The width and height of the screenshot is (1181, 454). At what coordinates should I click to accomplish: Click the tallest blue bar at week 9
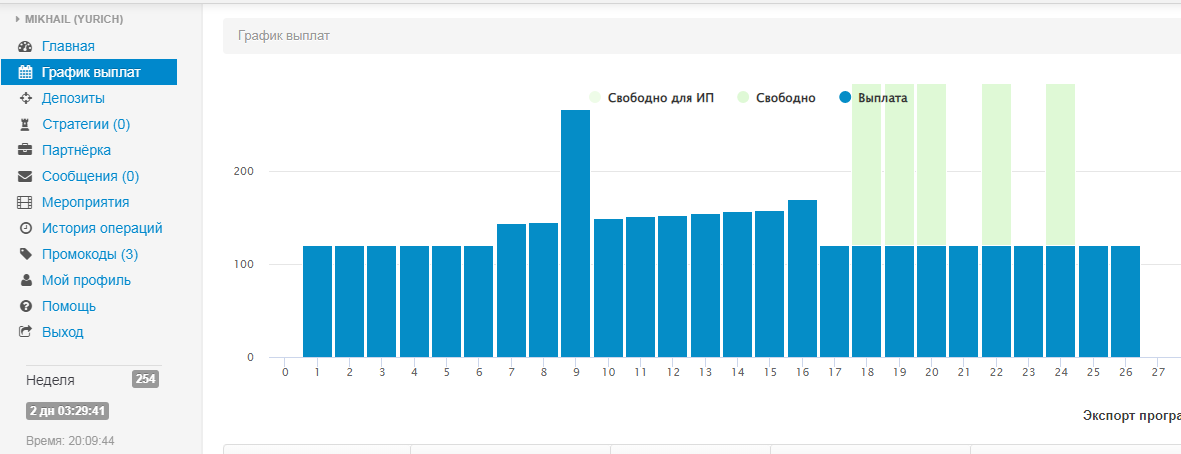click(x=575, y=232)
